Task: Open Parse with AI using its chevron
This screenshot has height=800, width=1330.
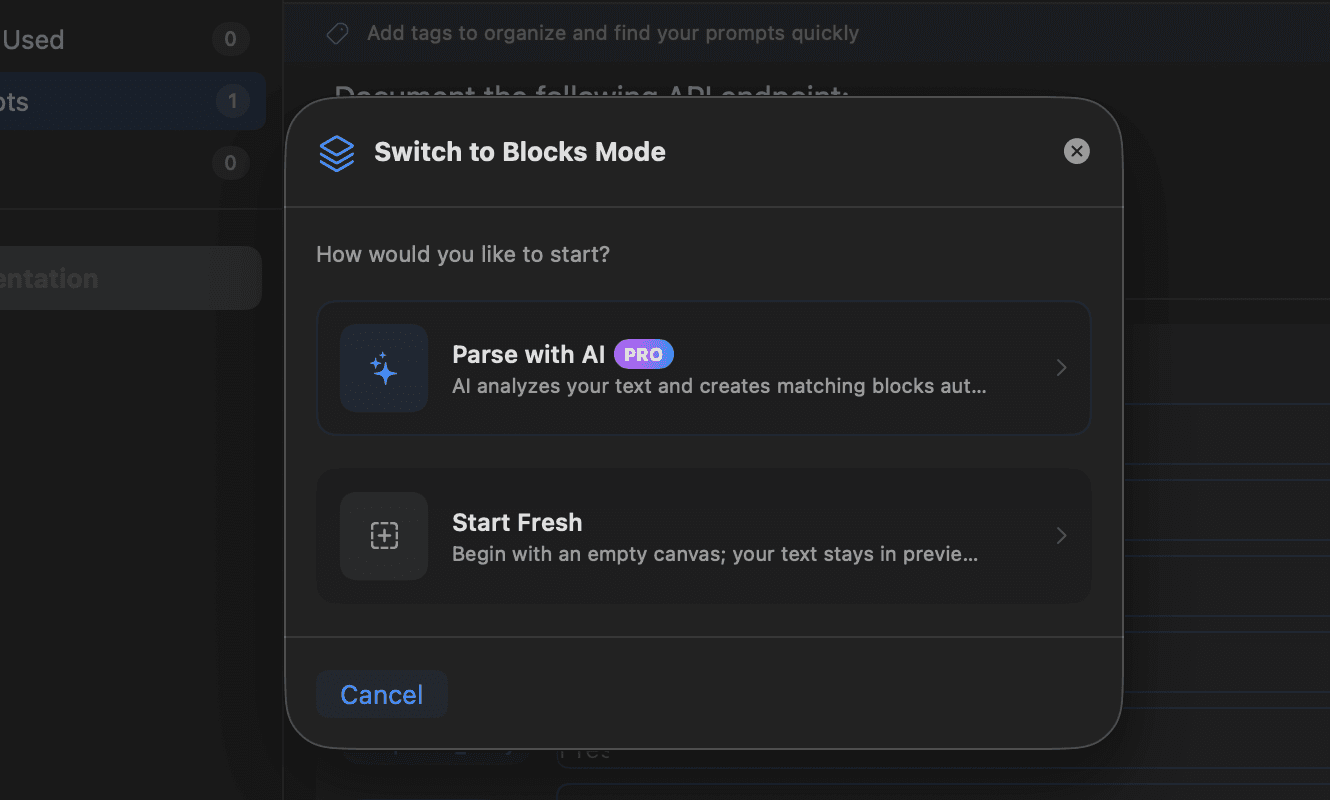Action: pyautogui.click(x=1061, y=368)
